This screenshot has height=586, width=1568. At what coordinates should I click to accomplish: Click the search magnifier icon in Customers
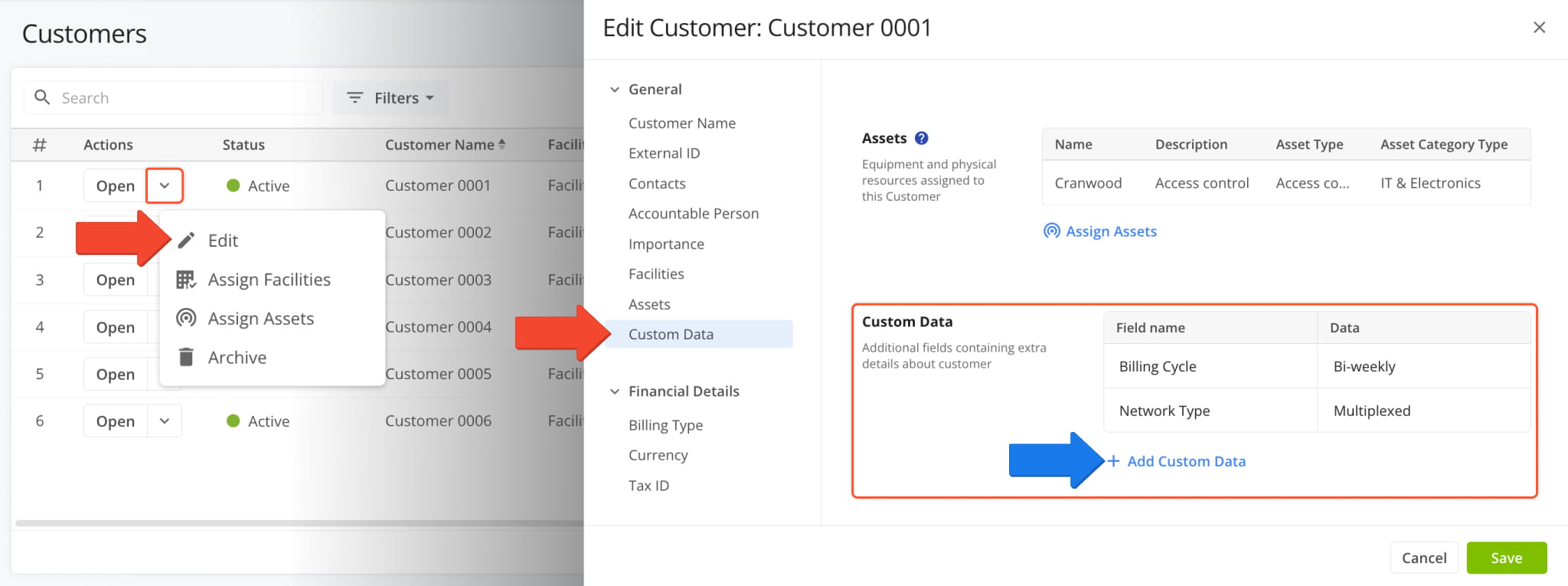[x=43, y=97]
